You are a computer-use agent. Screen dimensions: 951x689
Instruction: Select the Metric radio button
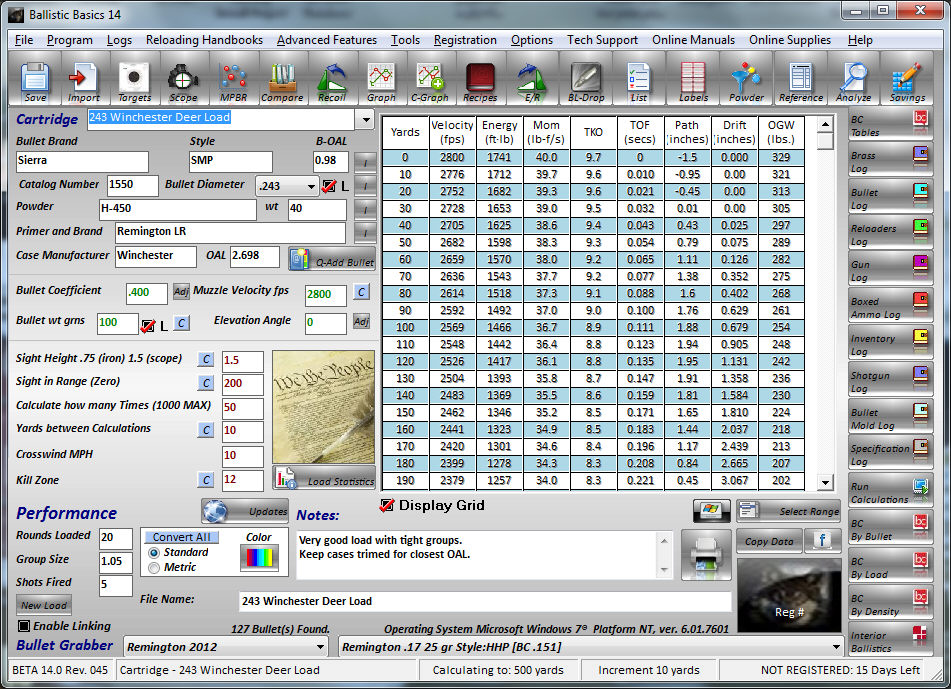tap(154, 568)
